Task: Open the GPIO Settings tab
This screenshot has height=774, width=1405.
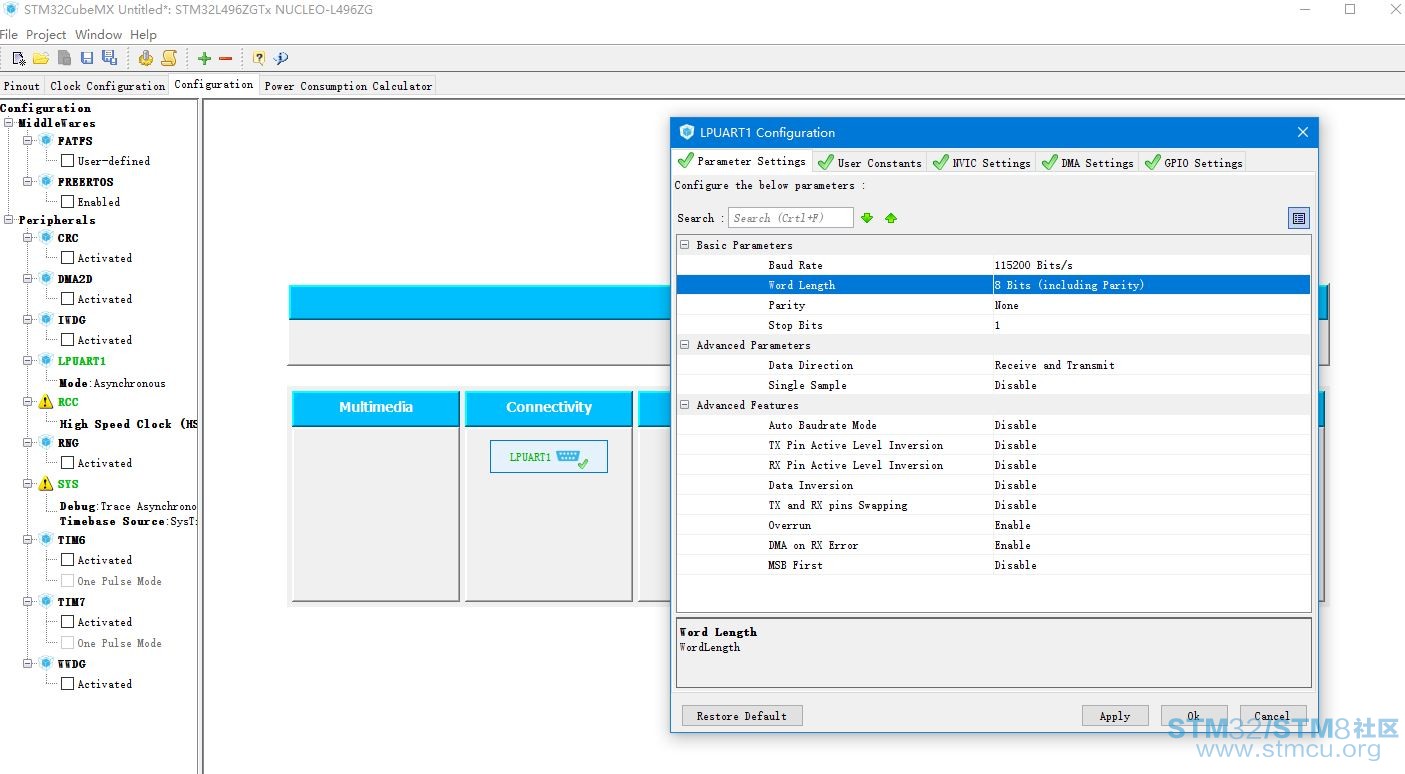Action: coord(1193,162)
